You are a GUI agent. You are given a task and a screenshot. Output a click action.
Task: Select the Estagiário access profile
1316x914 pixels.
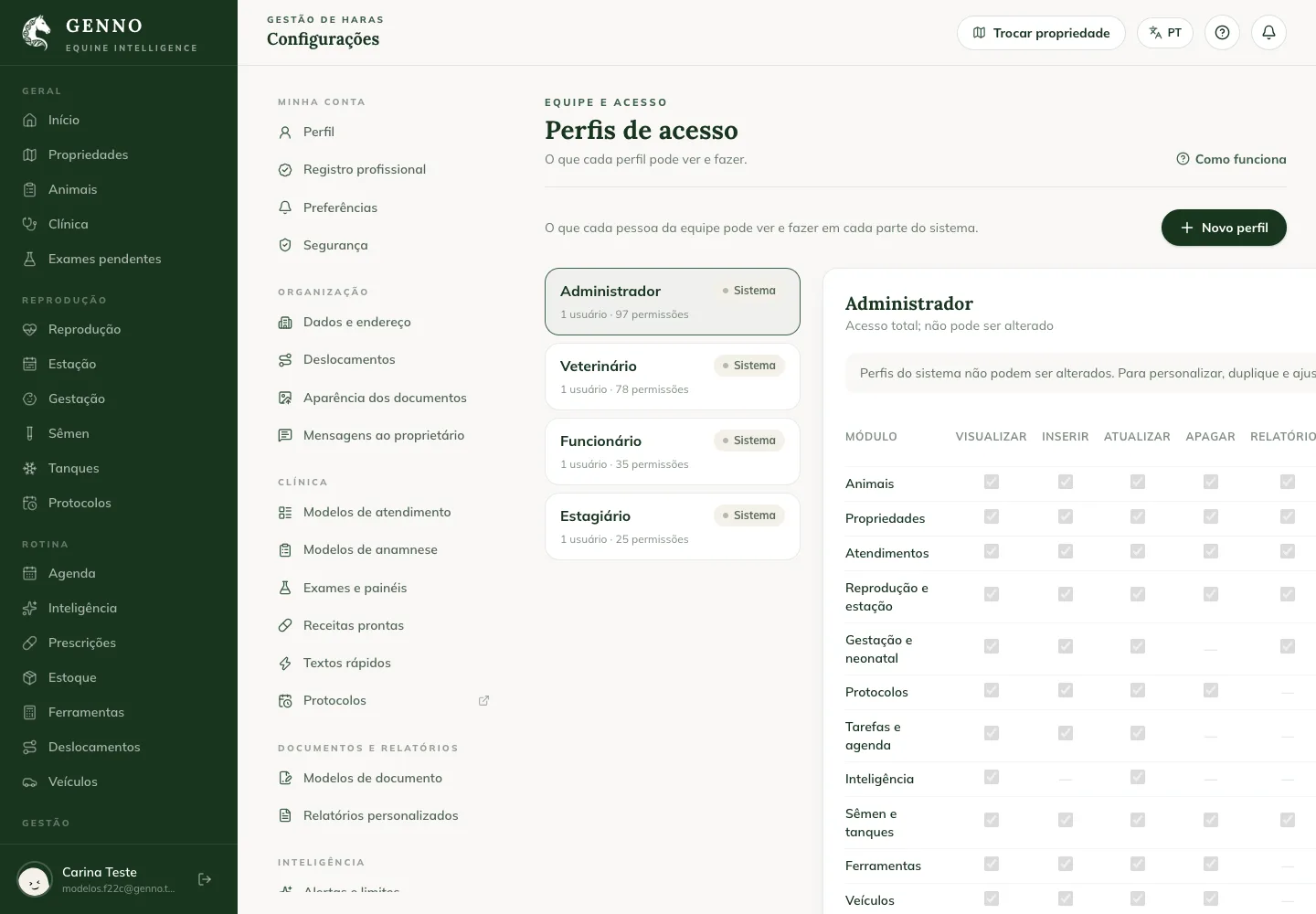coord(673,526)
